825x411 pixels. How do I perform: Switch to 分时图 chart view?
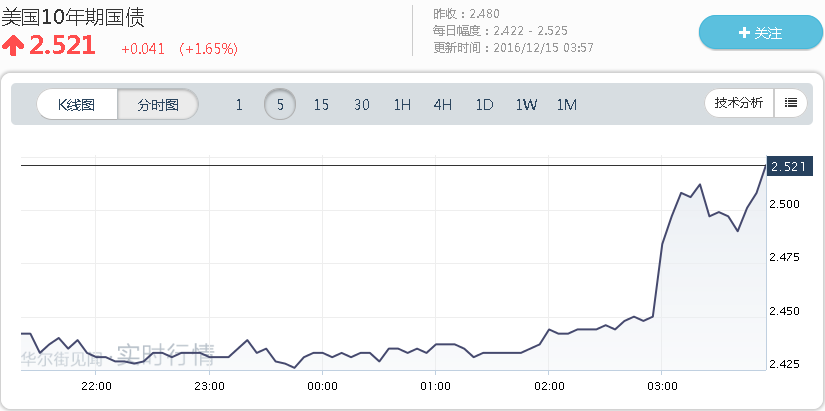point(158,104)
